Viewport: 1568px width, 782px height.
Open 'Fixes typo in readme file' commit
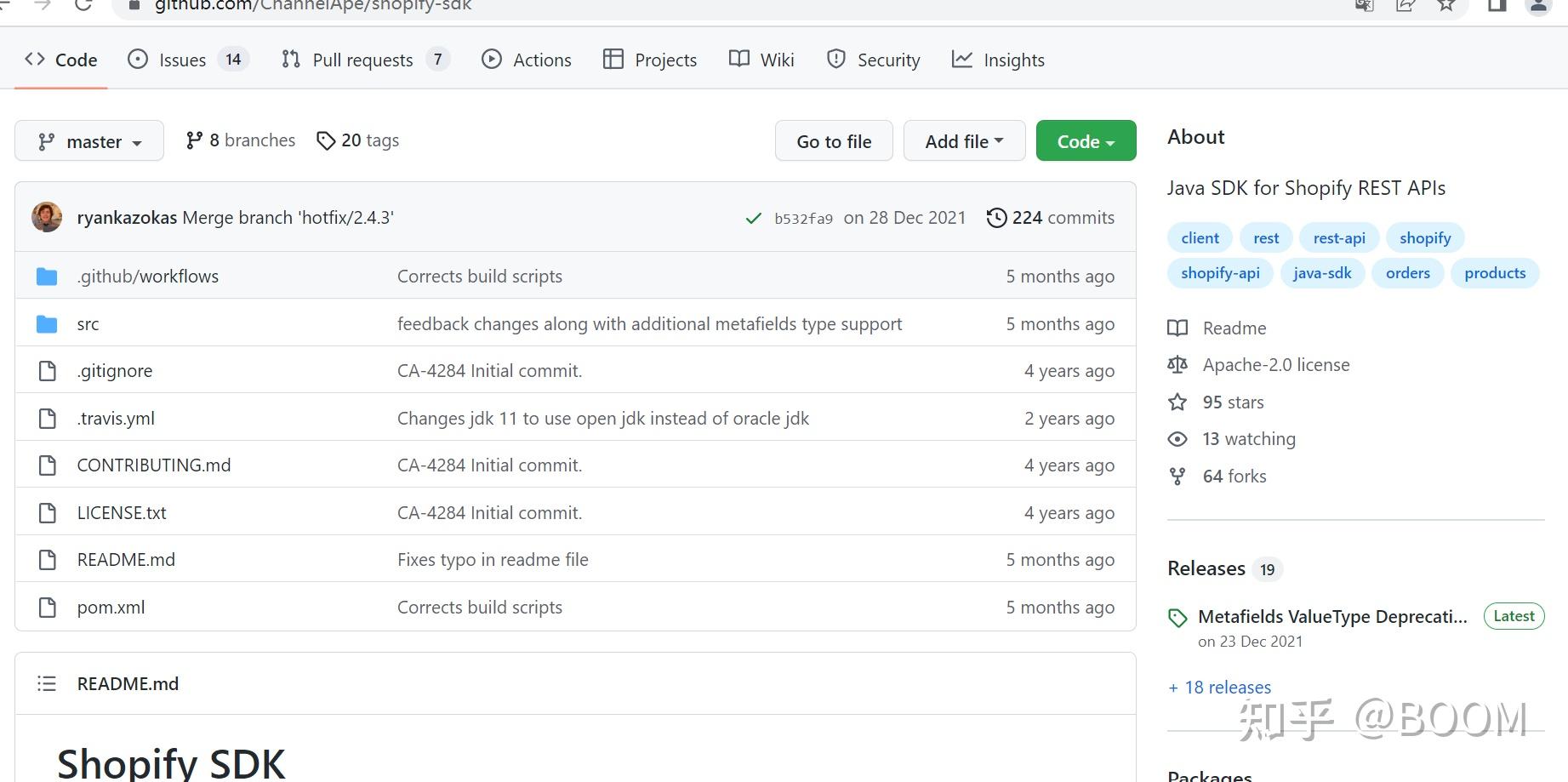[493, 560]
